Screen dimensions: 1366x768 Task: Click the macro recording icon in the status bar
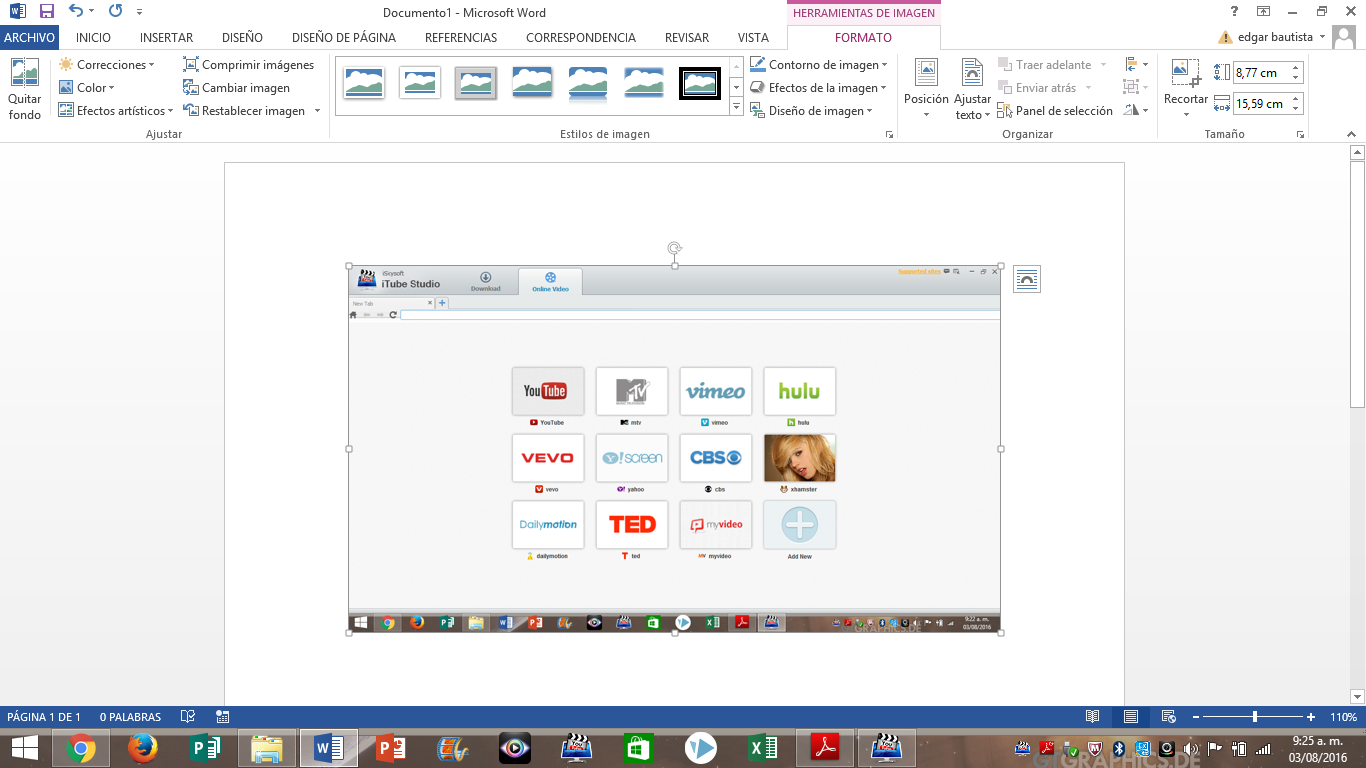[x=223, y=717]
